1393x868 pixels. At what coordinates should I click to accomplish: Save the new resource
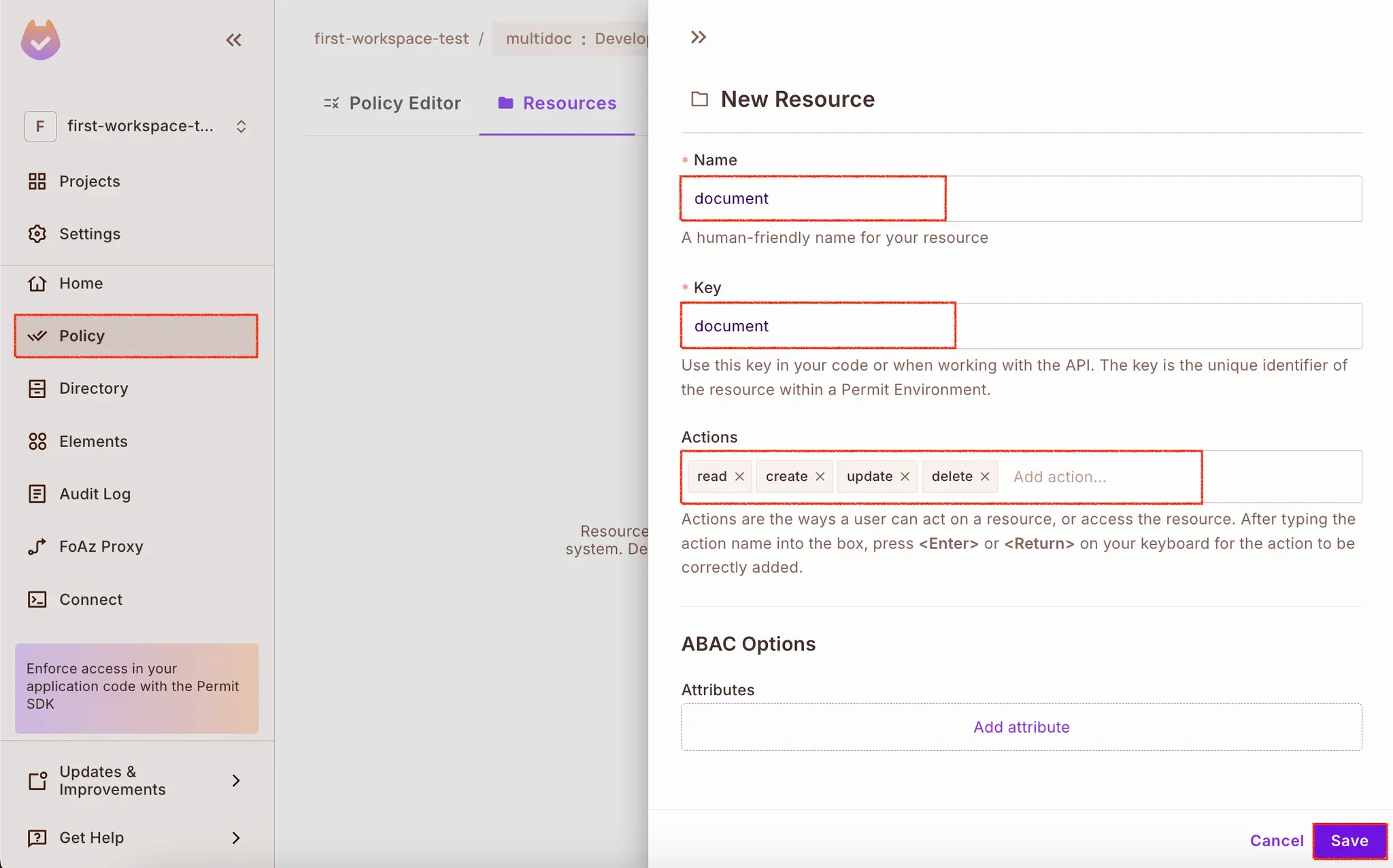tap(1349, 841)
